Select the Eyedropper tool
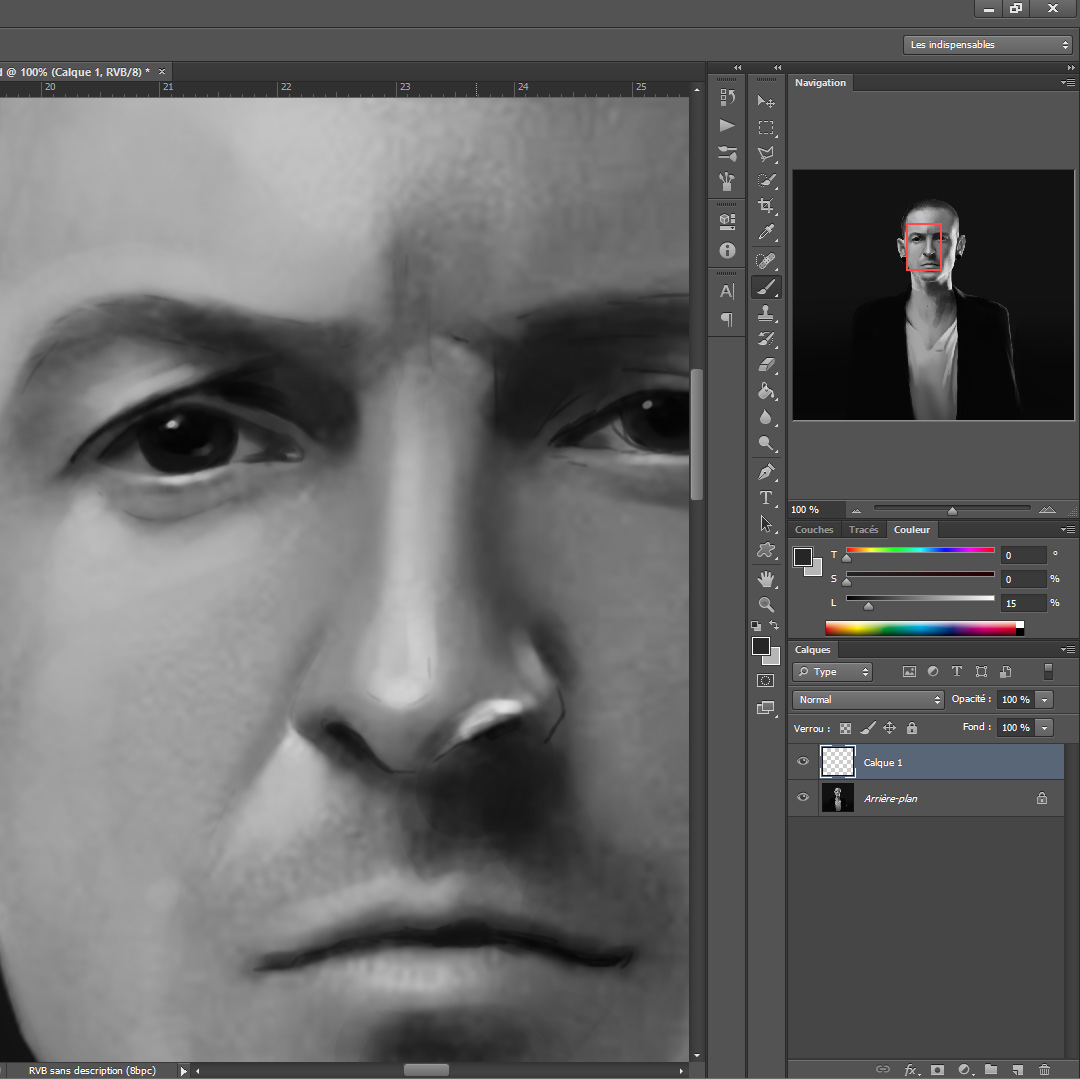 coord(766,233)
